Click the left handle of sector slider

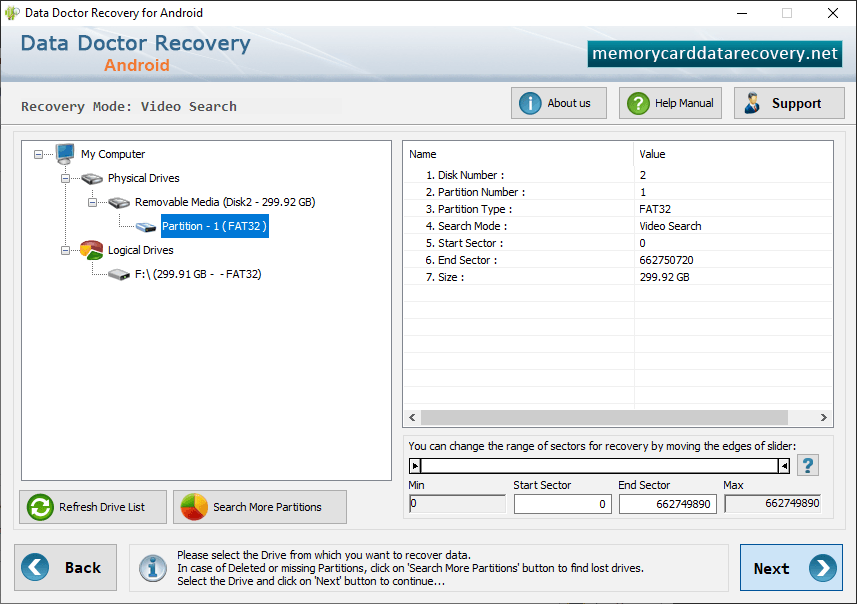pos(415,466)
